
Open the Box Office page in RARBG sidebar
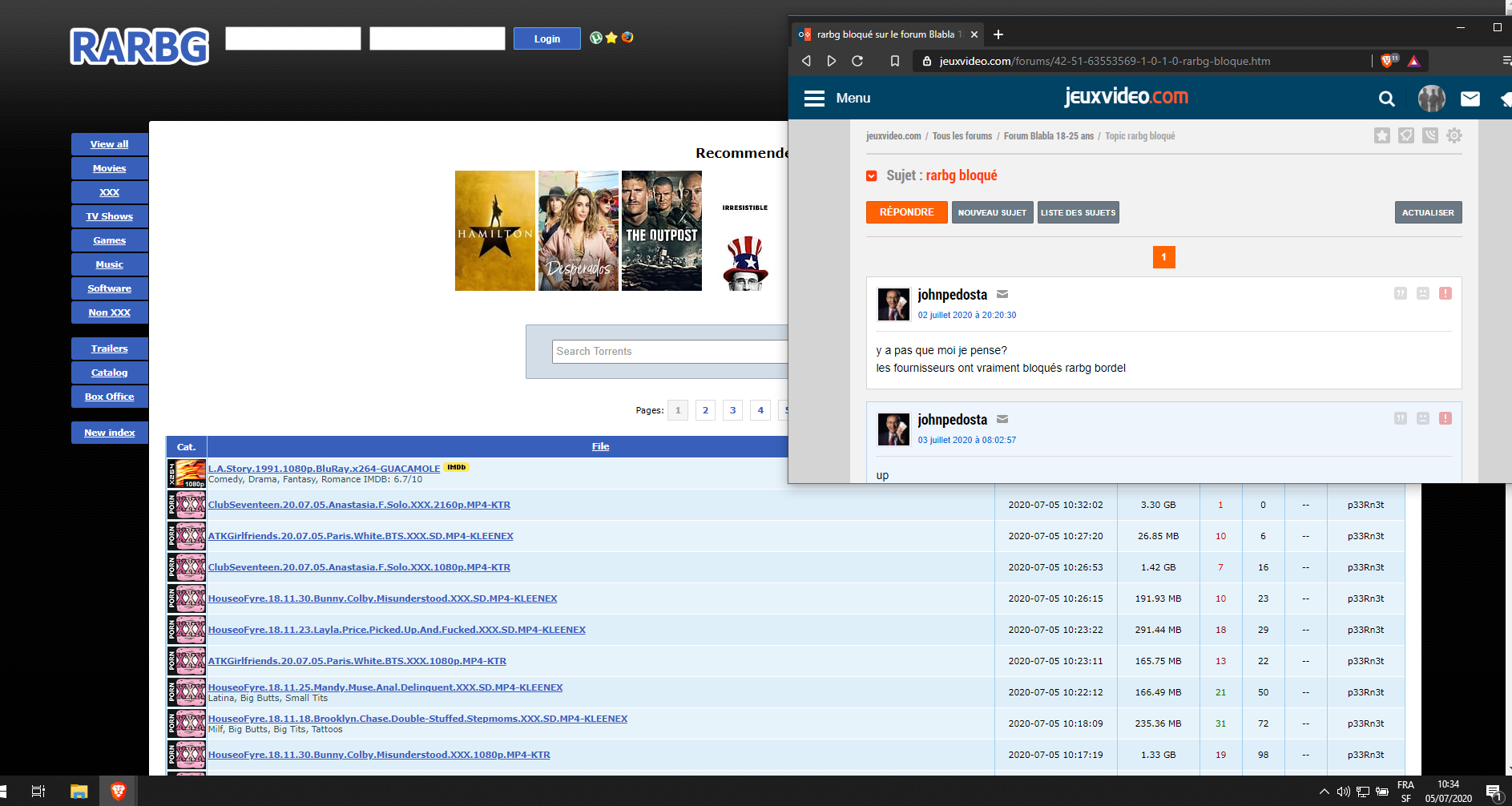tap(110, 397)
